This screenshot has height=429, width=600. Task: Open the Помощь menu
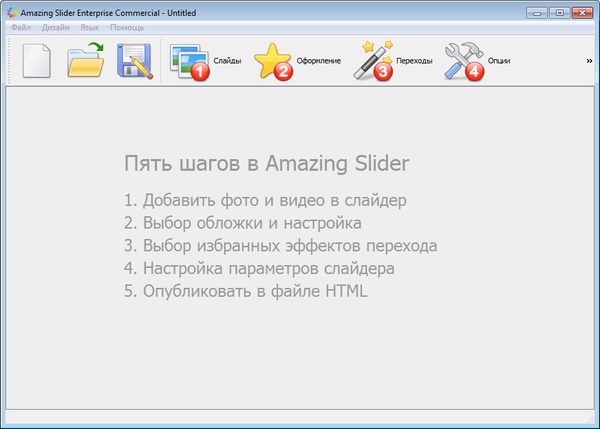[x=127, y=28]
